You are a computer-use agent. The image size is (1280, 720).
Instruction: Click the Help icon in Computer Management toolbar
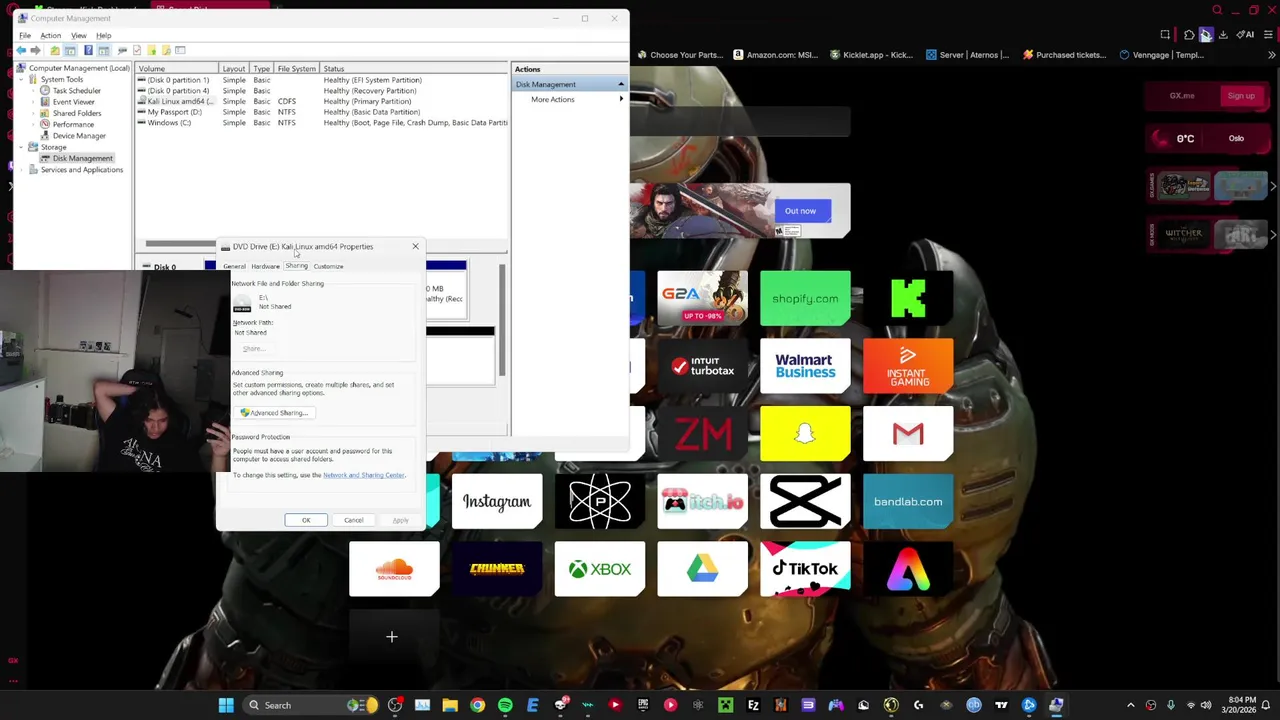coord(88,50)
